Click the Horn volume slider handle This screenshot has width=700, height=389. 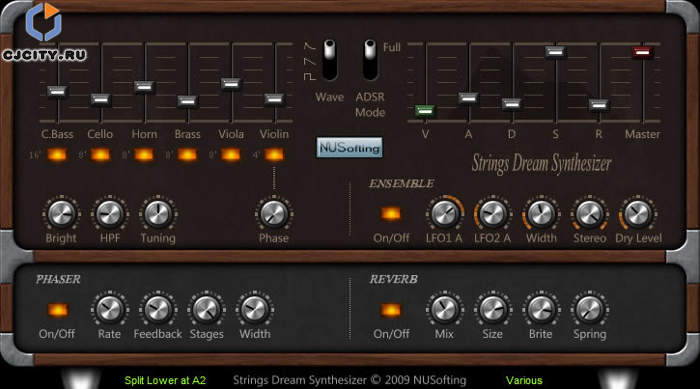[x=145, y=87]
